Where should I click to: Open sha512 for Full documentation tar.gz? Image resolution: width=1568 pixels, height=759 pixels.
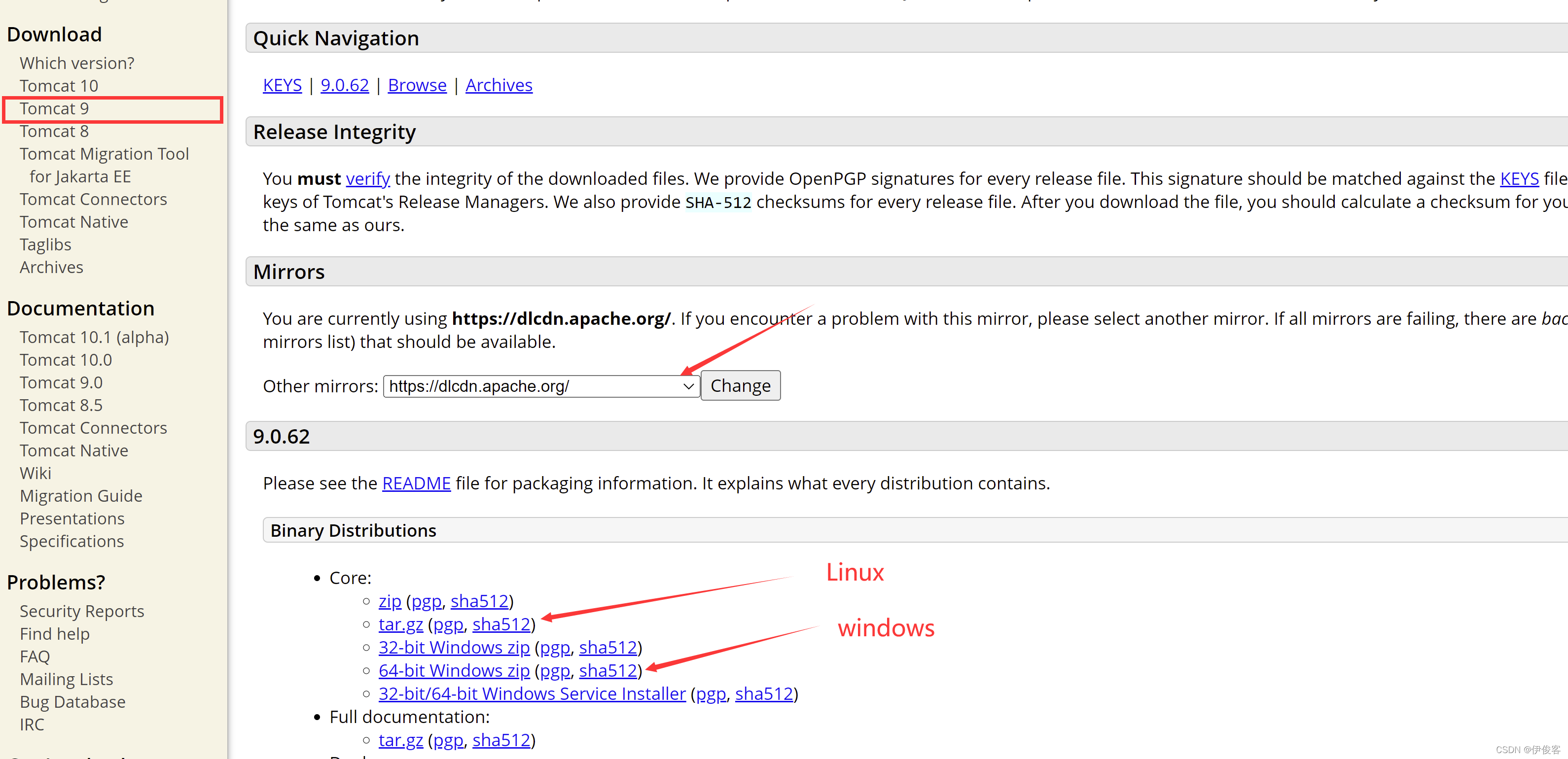(501, 740)
